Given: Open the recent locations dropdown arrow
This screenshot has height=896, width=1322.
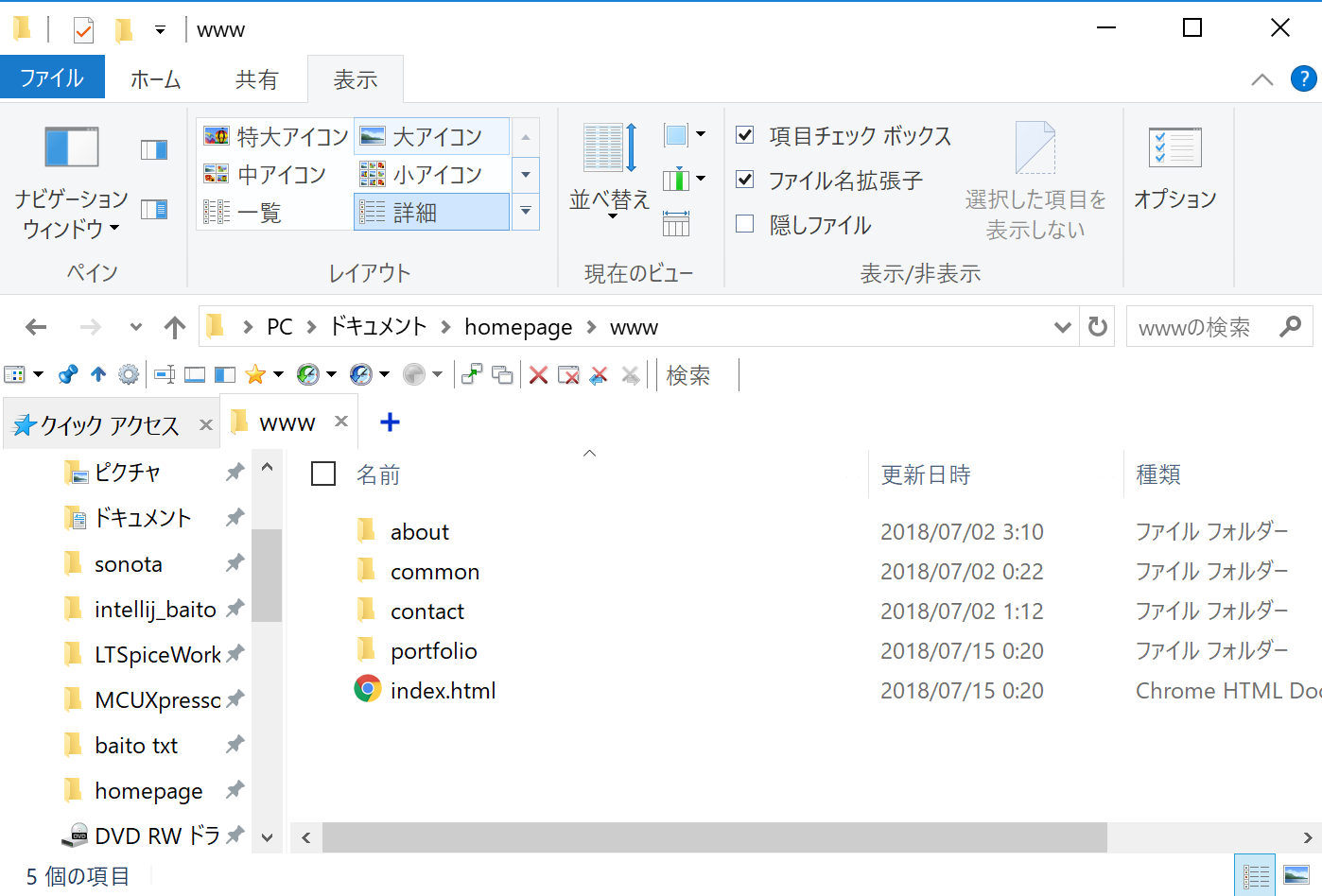Looking at the screenshot, I should click(136, 328).
